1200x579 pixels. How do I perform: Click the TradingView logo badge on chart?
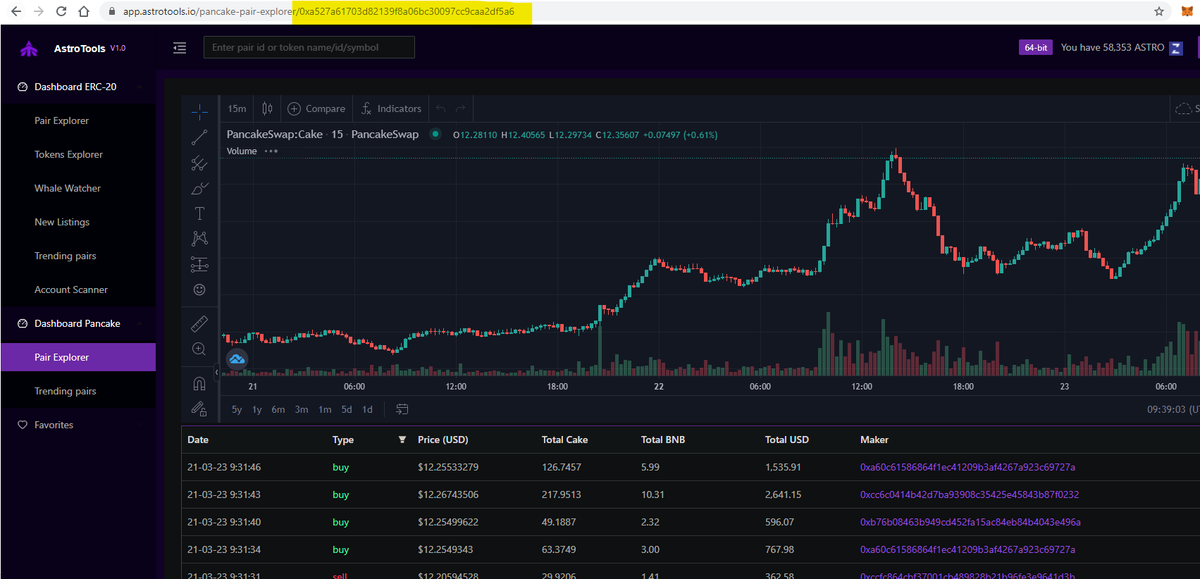pyautogui.click(x=237, y=359)
